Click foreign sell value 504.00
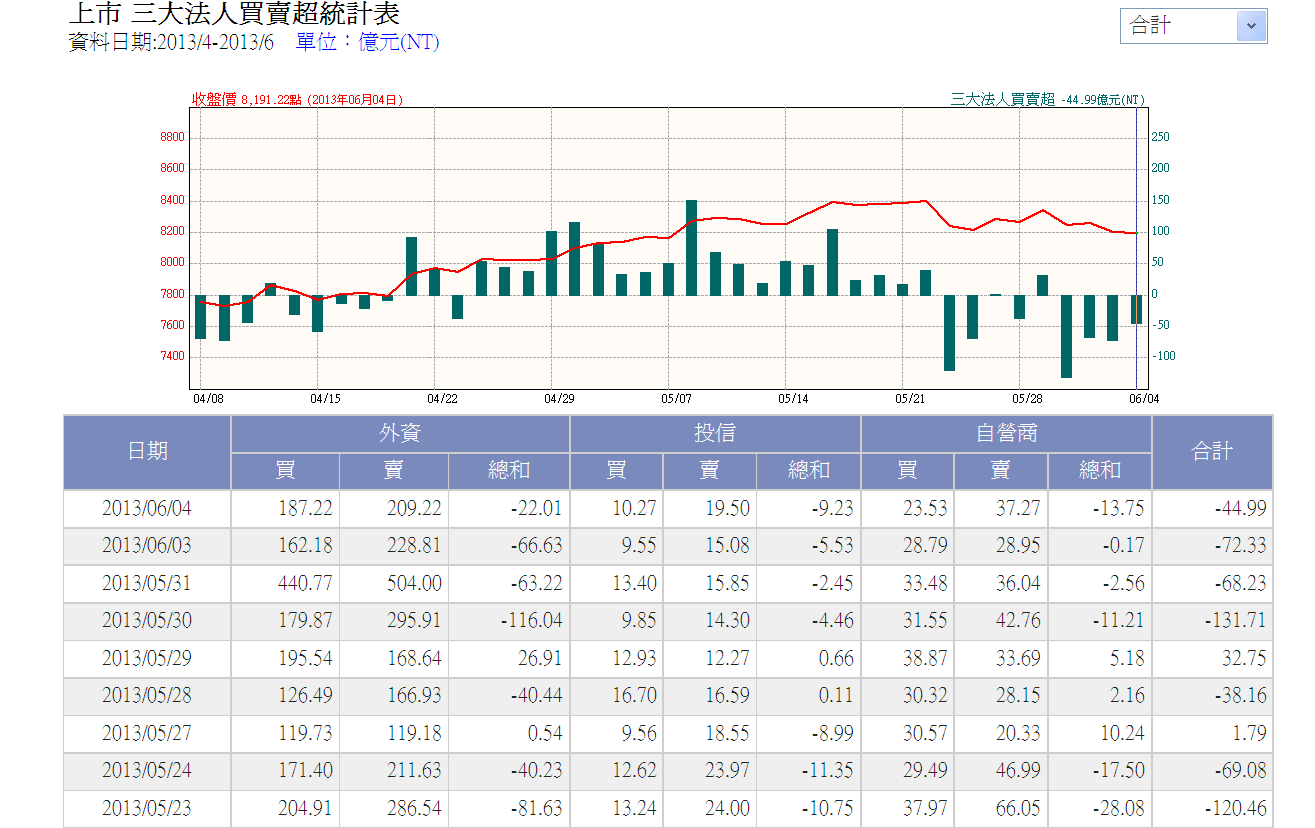 pos(414,584)
